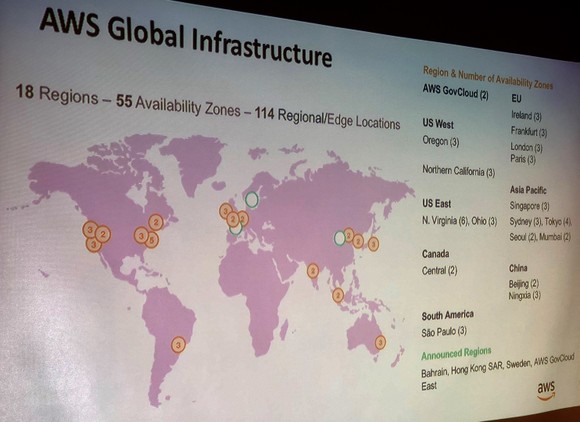The image size is (580, 422).
Task: Click the green circle in central China
Action: (340, 238)
